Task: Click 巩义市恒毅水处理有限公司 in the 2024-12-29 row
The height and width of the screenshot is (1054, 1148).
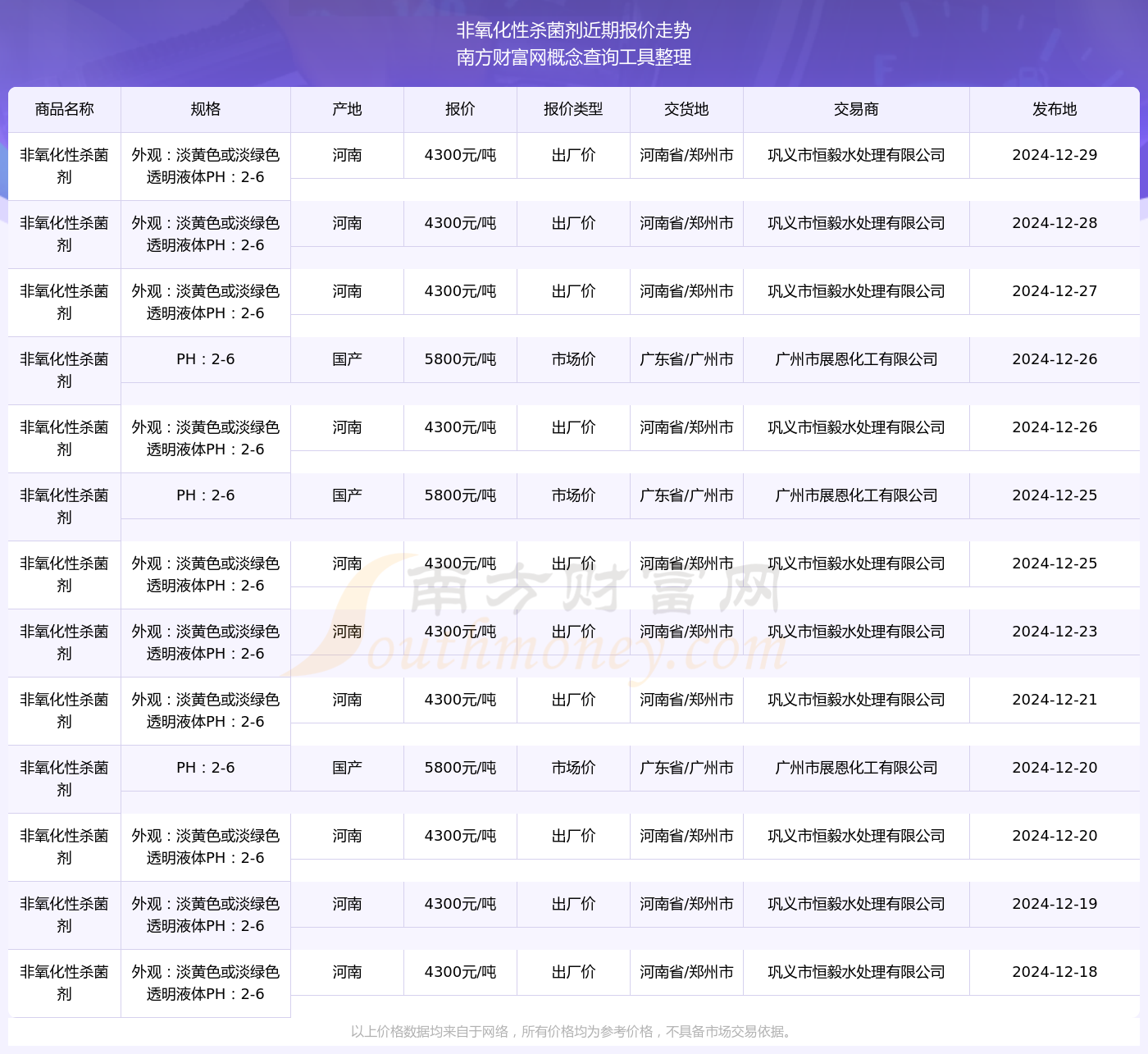Action: (x=856, y=155)
